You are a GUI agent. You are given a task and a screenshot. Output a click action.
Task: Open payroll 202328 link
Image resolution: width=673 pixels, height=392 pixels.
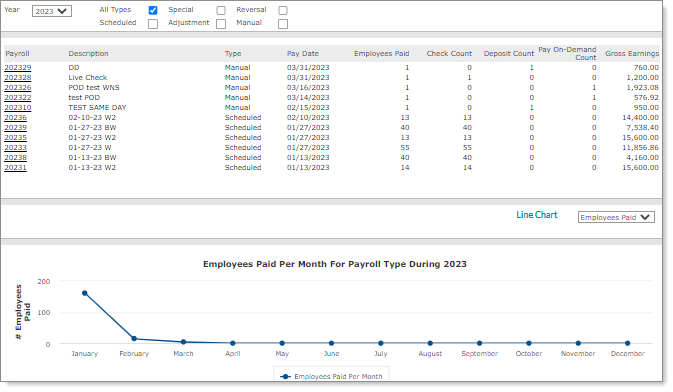18,78
